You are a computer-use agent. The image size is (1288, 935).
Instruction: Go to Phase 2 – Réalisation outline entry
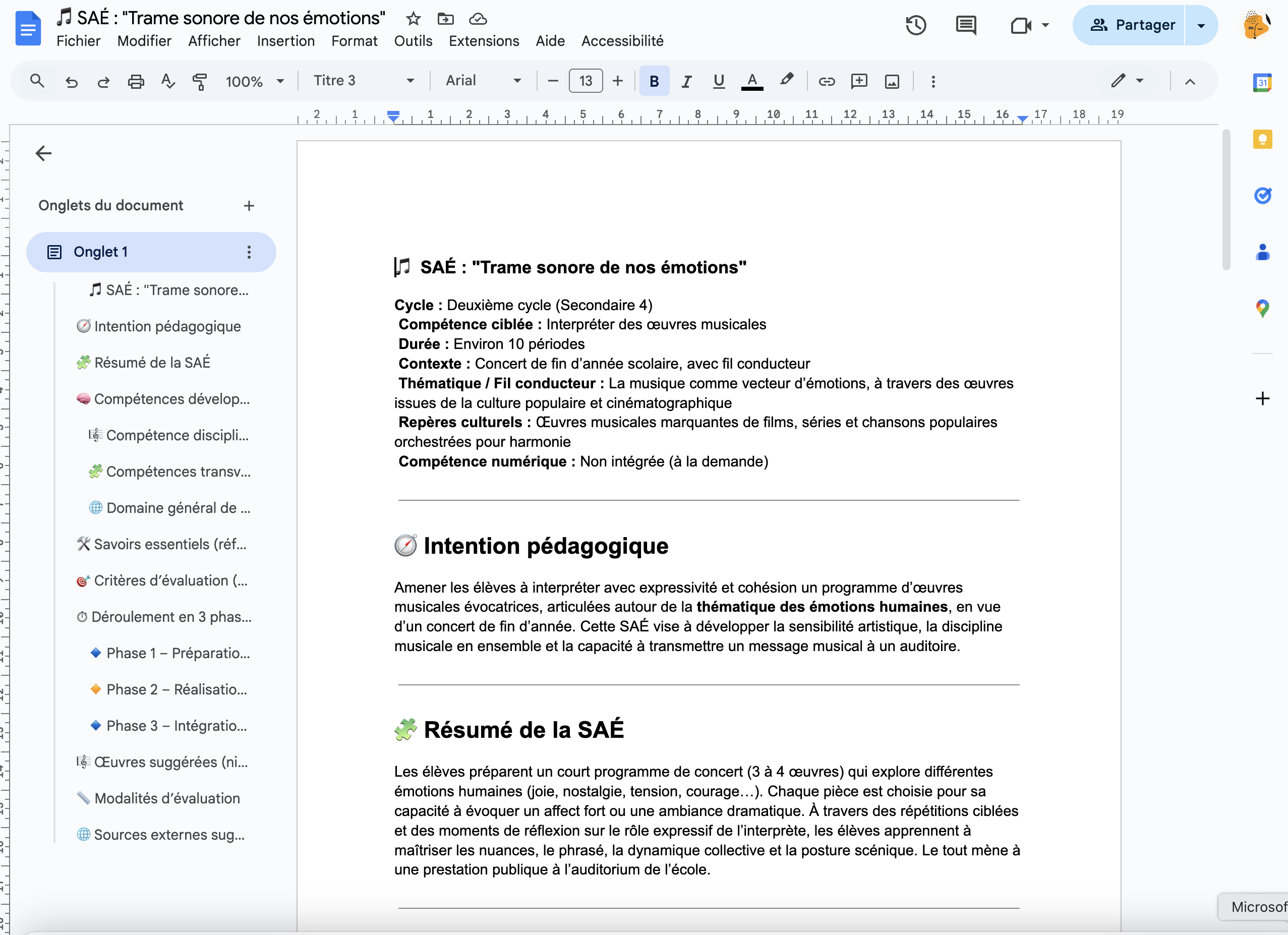[x=168, y=689]
